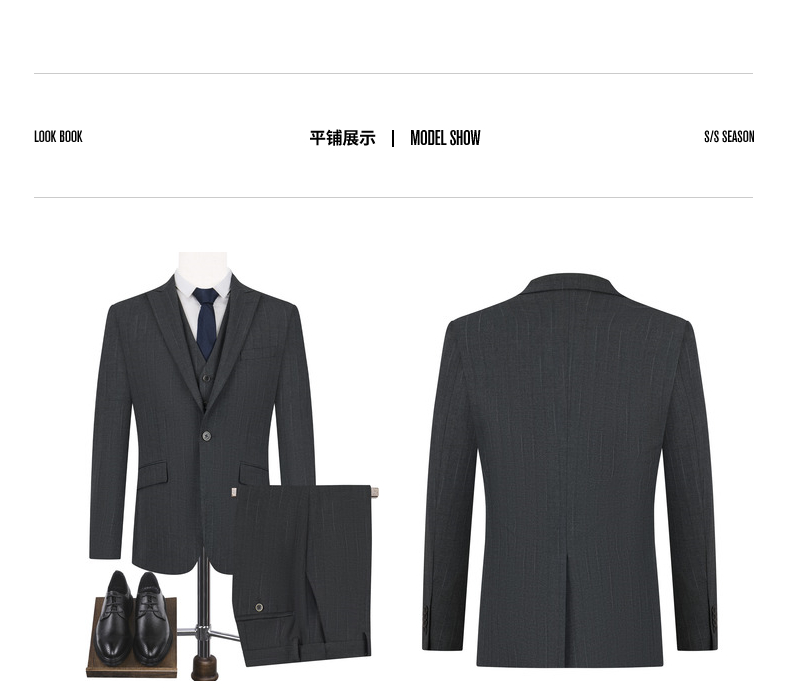Click the folded suit trousers
This screenshot has width=790, height=690.
[x=302, y=573]
